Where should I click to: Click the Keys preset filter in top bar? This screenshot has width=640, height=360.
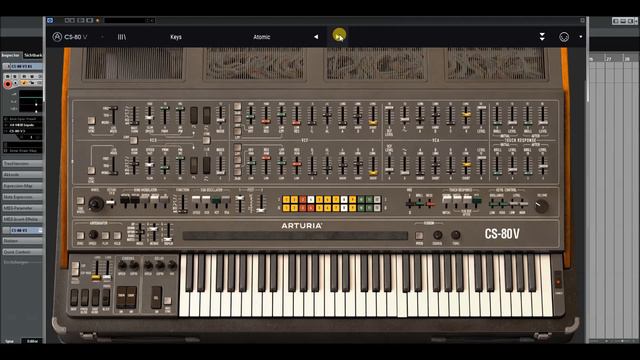(x=176, y=37)
